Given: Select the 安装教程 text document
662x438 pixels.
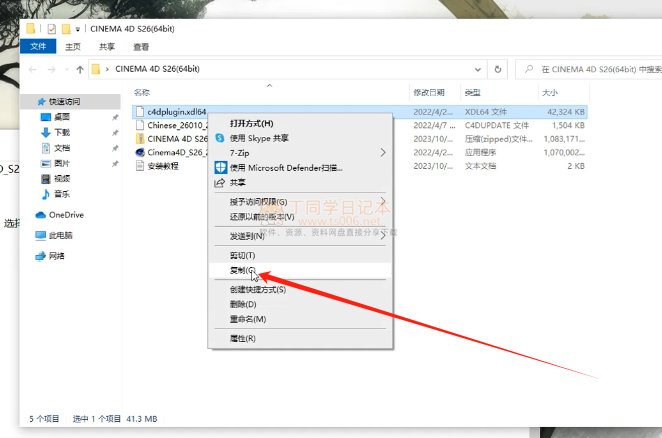Looking at the screenshot, I should [x=163, y=166].
